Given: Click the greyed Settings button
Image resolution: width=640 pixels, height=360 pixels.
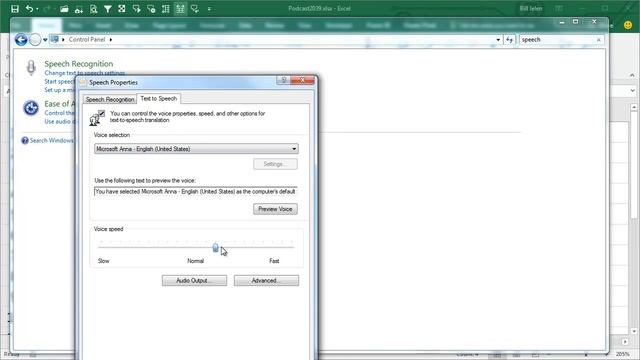Looking at the screenshot, I should [276, 164].
